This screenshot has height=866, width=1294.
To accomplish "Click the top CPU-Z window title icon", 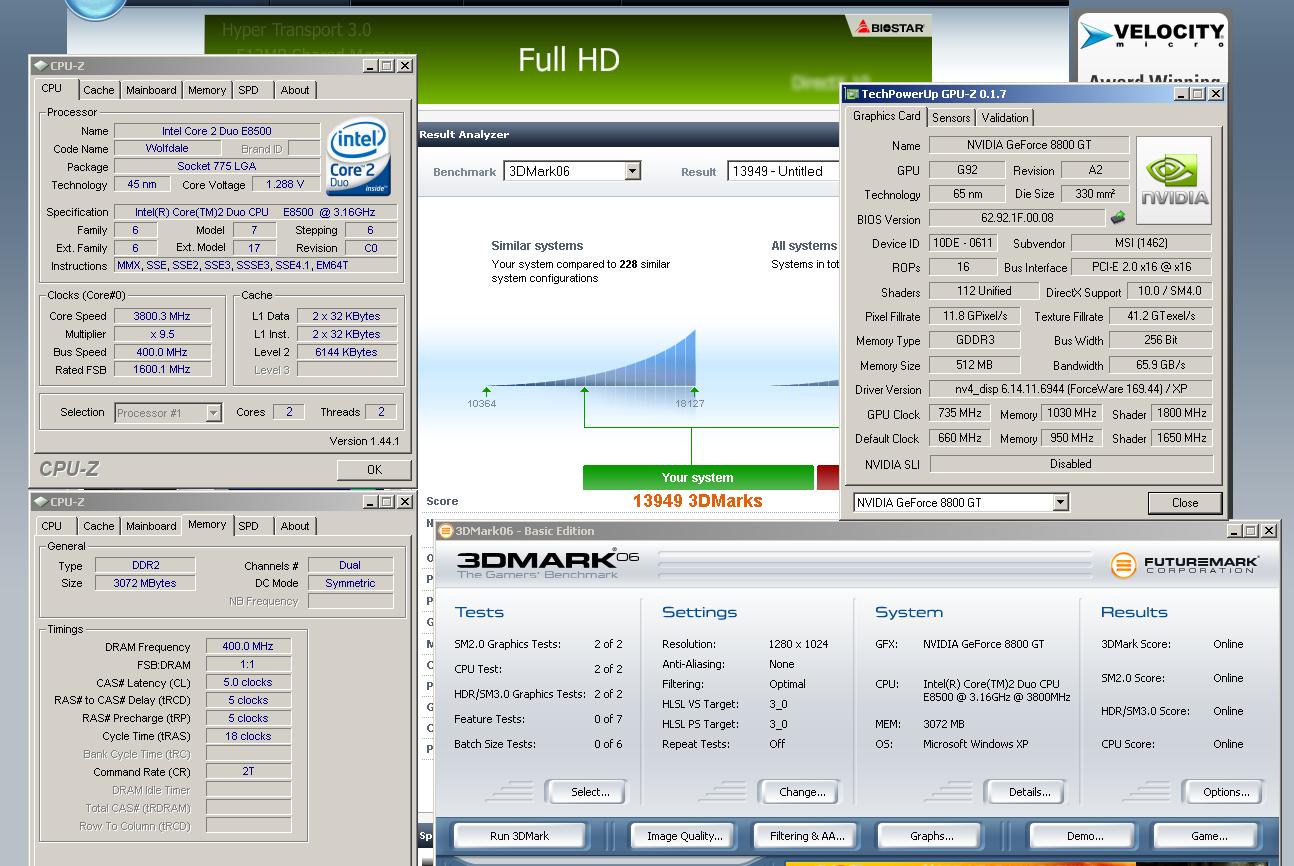I will (x=40, y=66).
